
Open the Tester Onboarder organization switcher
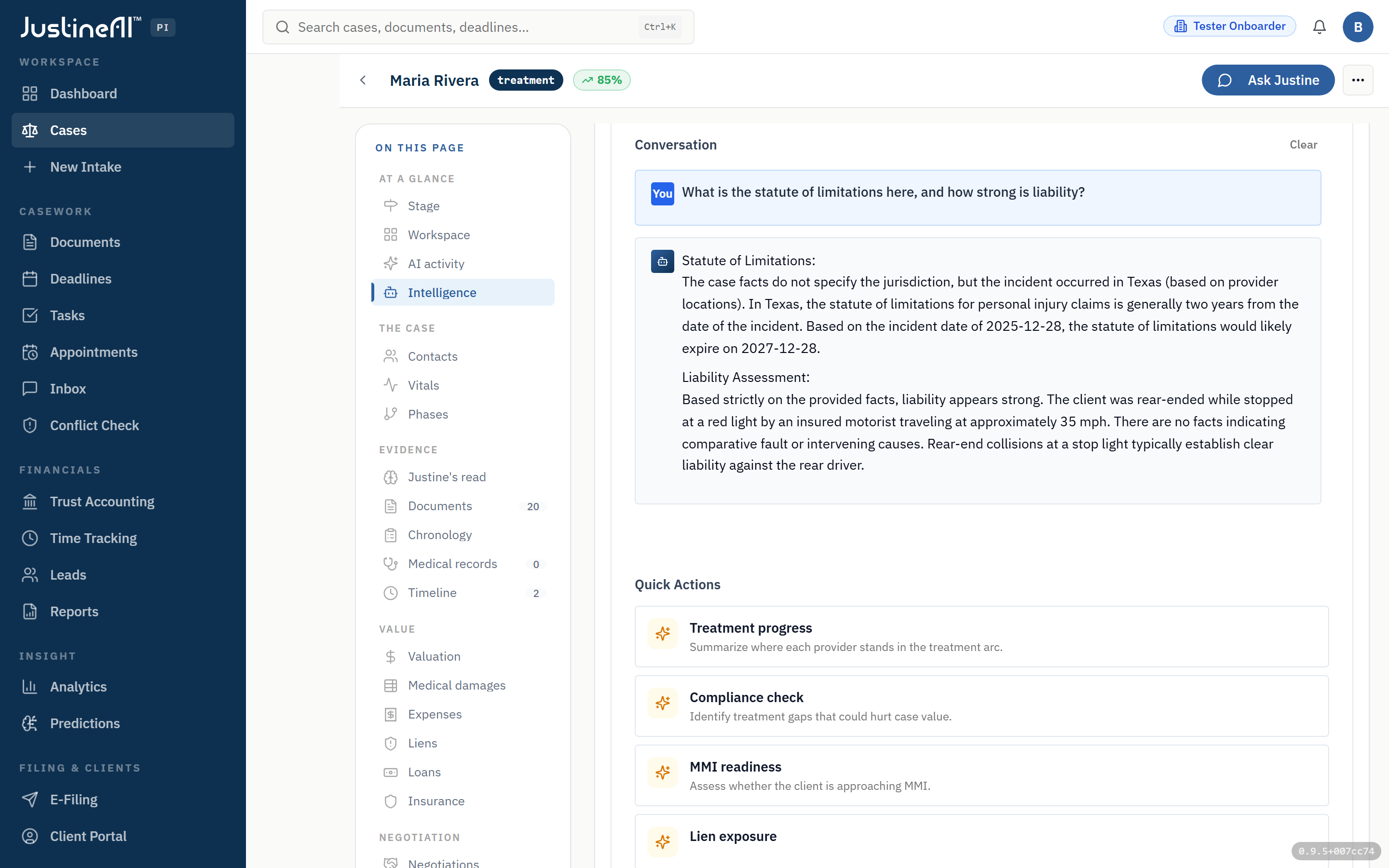coord(1229,27)
